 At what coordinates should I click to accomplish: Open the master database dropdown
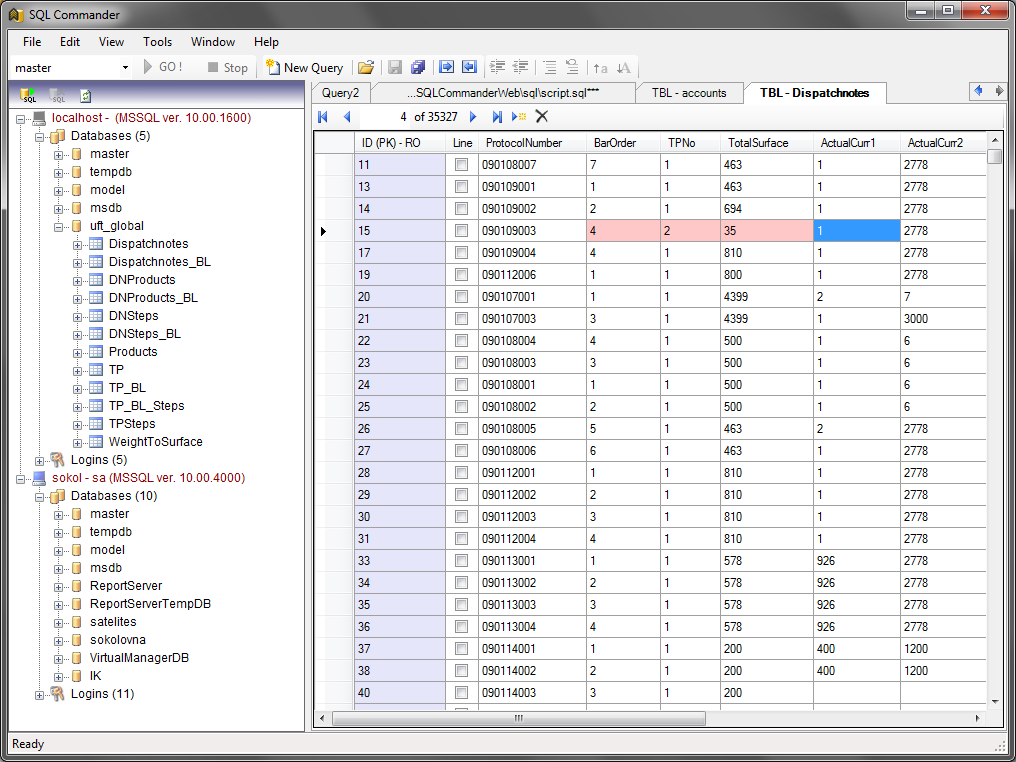(x=125, y=68)
